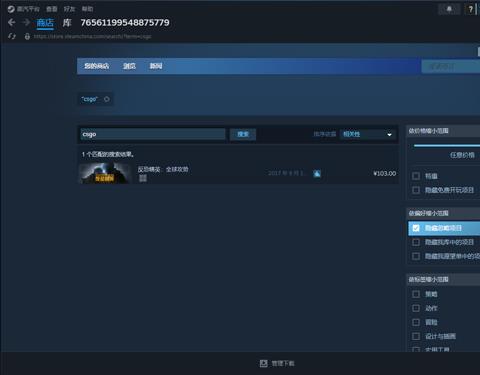Click the padlock icon beside the URL
This screenshot has height=375, width=480.
coord(27,36)
